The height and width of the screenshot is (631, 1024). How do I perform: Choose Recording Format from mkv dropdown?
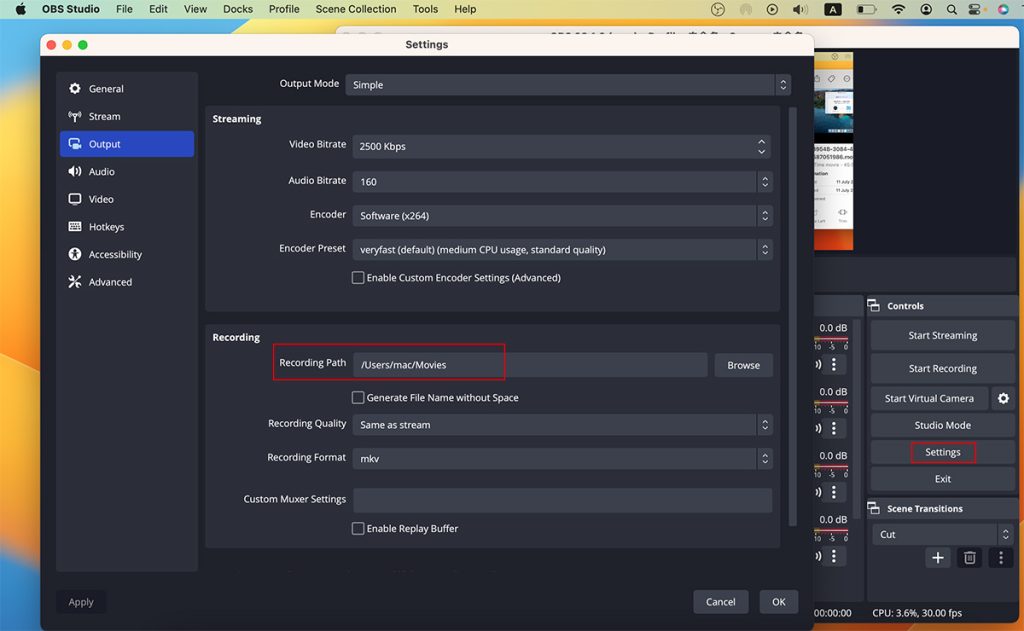562,459
